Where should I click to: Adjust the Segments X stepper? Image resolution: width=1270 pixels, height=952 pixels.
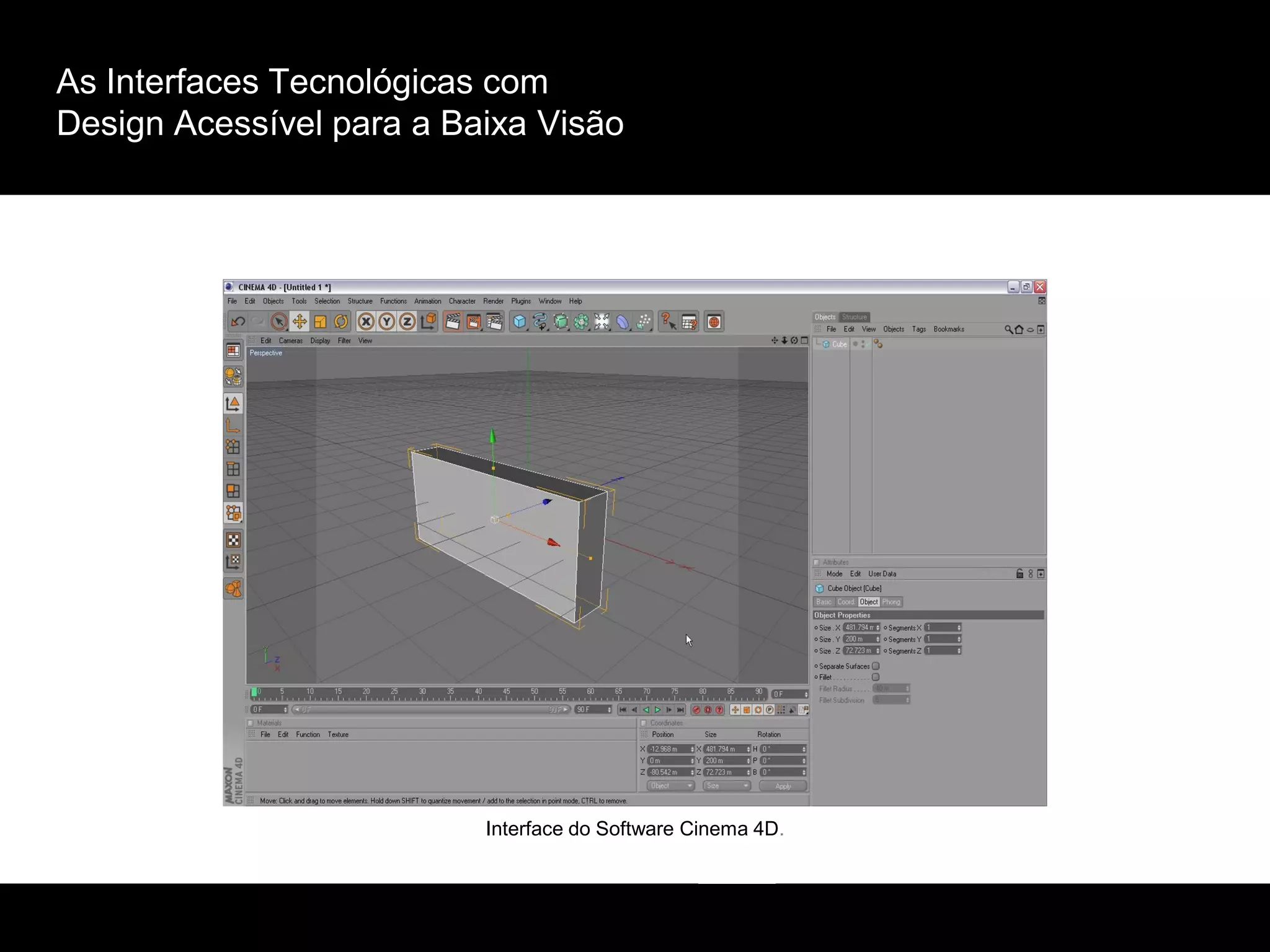pos(959,628)
